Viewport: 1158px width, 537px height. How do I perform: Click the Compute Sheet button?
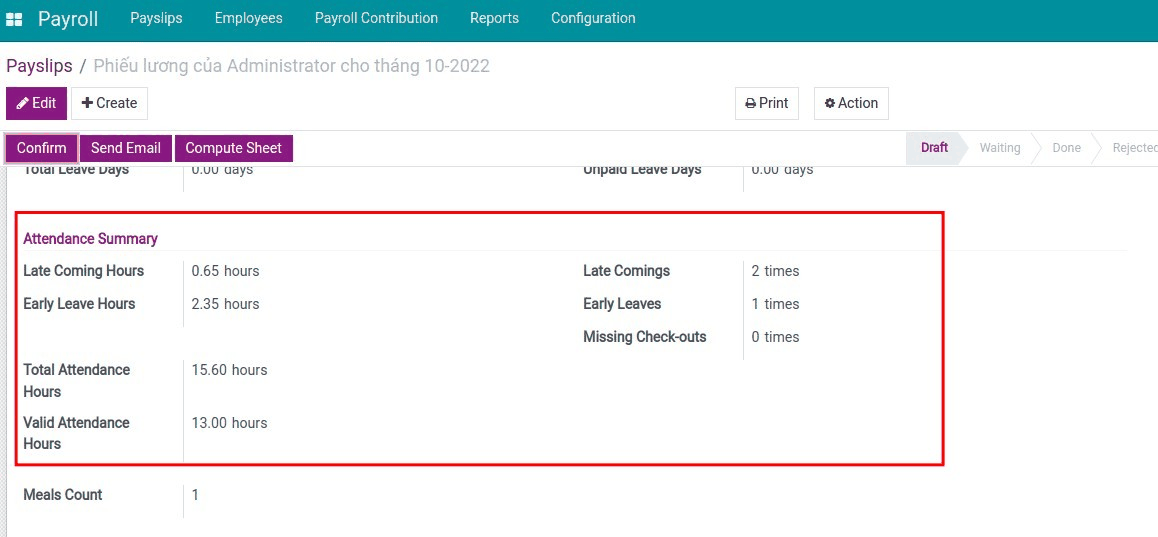pyautogui.click(x=233, y=148)
